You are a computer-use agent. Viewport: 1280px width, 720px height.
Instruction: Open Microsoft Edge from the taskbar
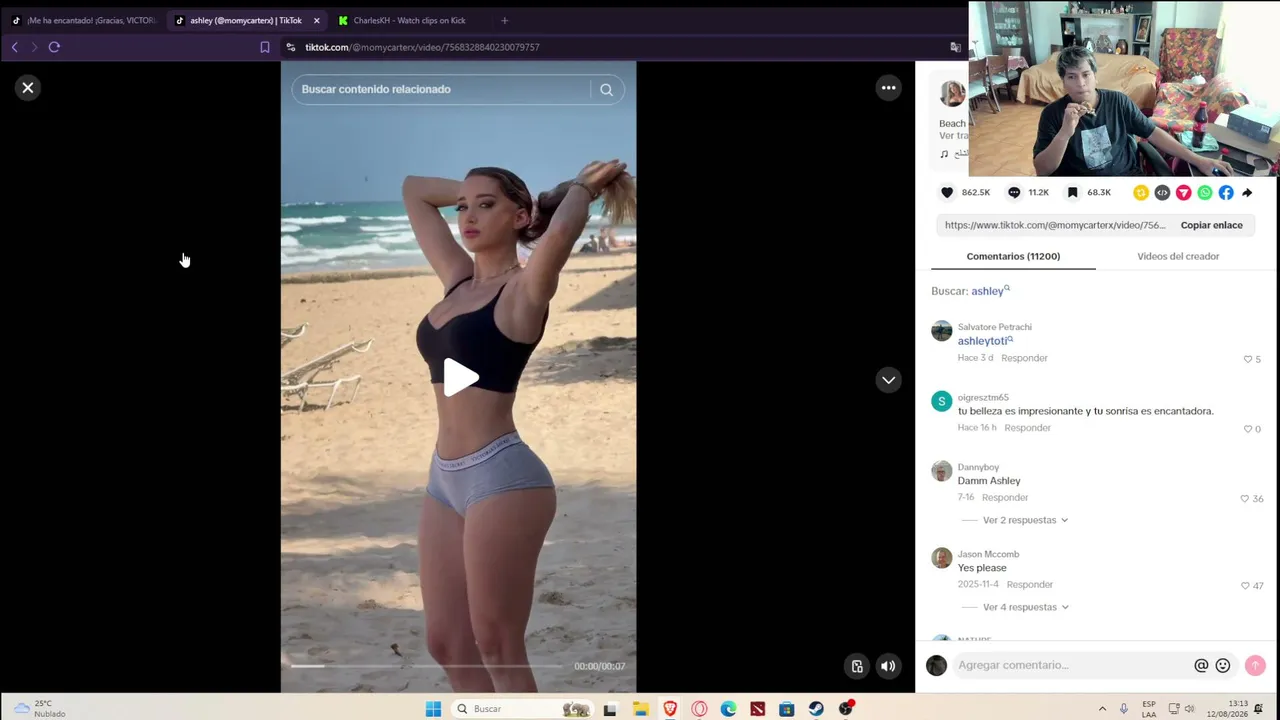(x=728, y=709)
